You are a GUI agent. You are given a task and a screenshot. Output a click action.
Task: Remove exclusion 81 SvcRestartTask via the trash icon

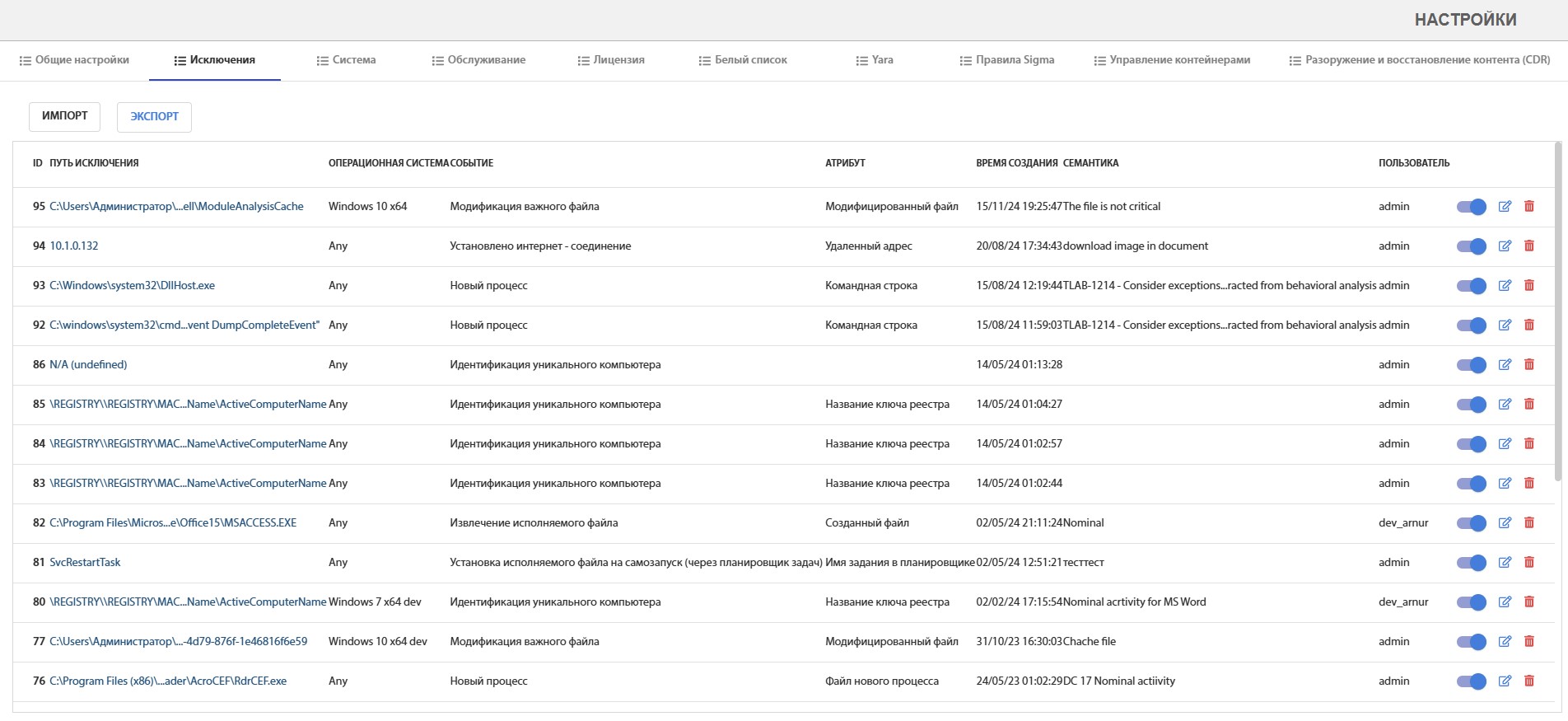click(1529, 563)
